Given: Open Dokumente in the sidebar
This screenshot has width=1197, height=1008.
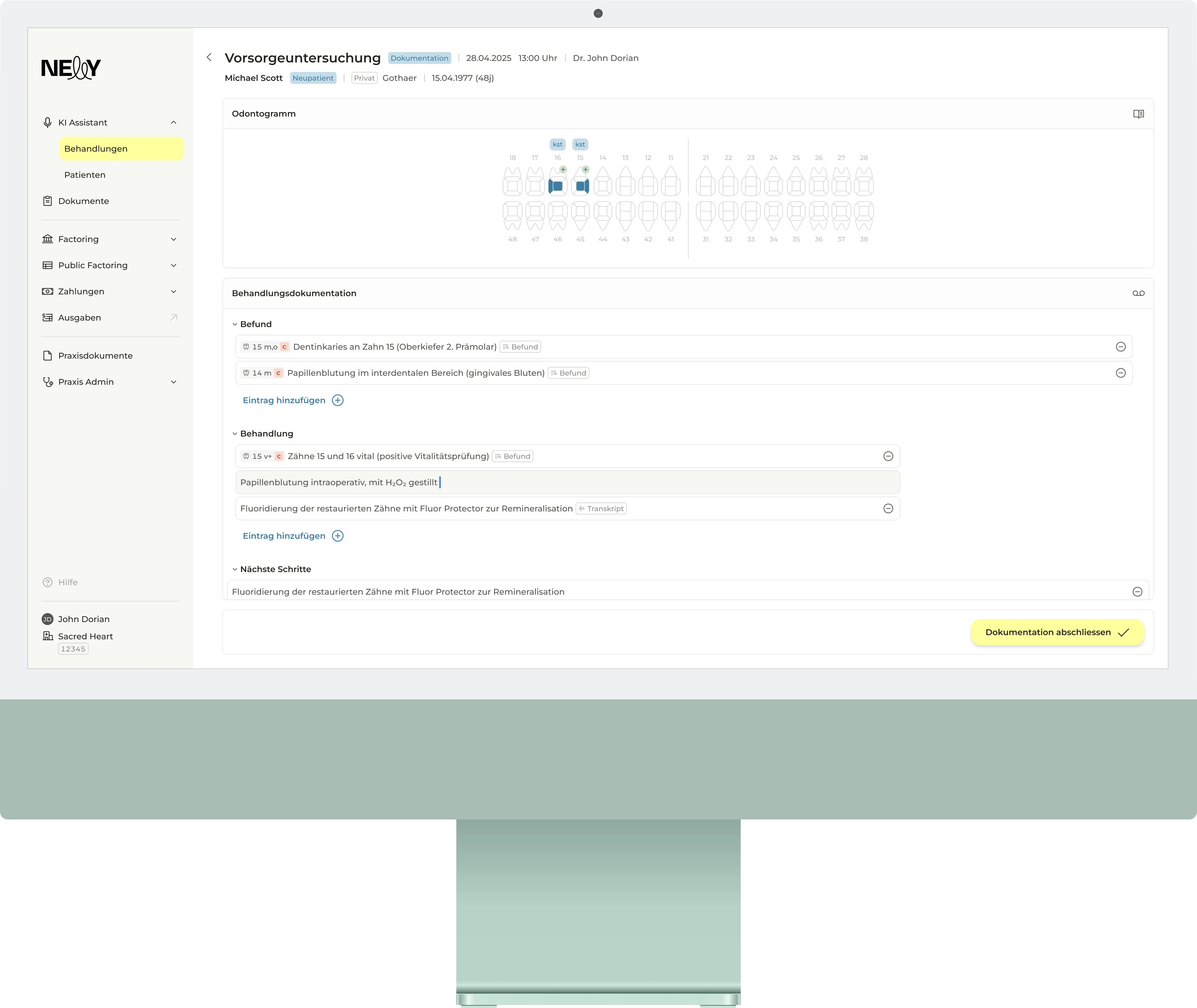Looking at the screenshot, I should 84,201.
